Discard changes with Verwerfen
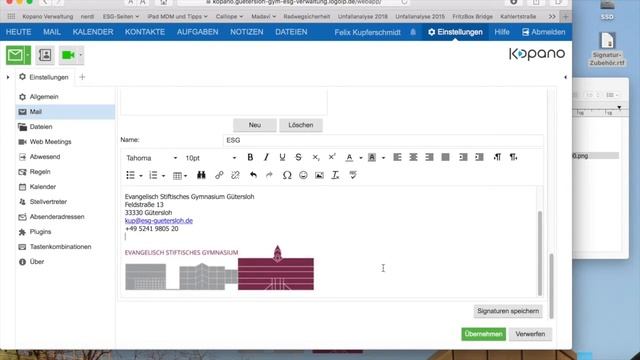This screenshot has height=360, width=640. click(530, 334)
